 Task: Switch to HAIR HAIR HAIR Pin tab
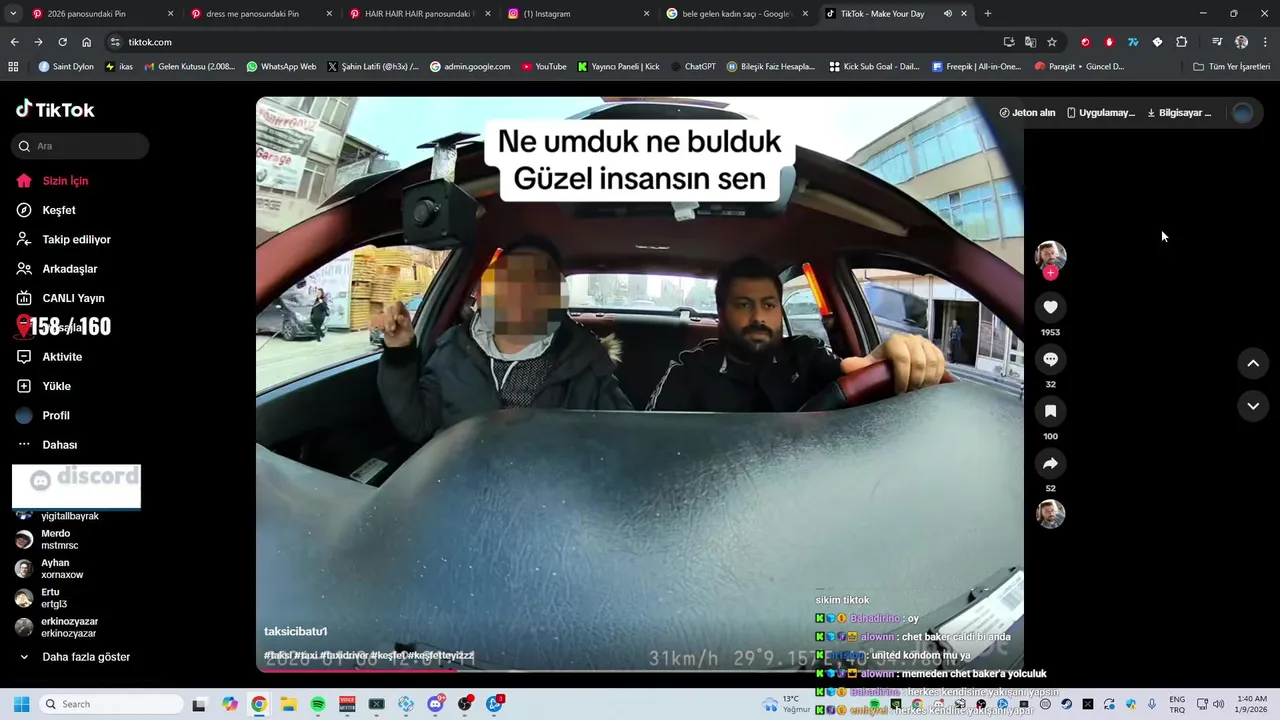coord(420,14)
